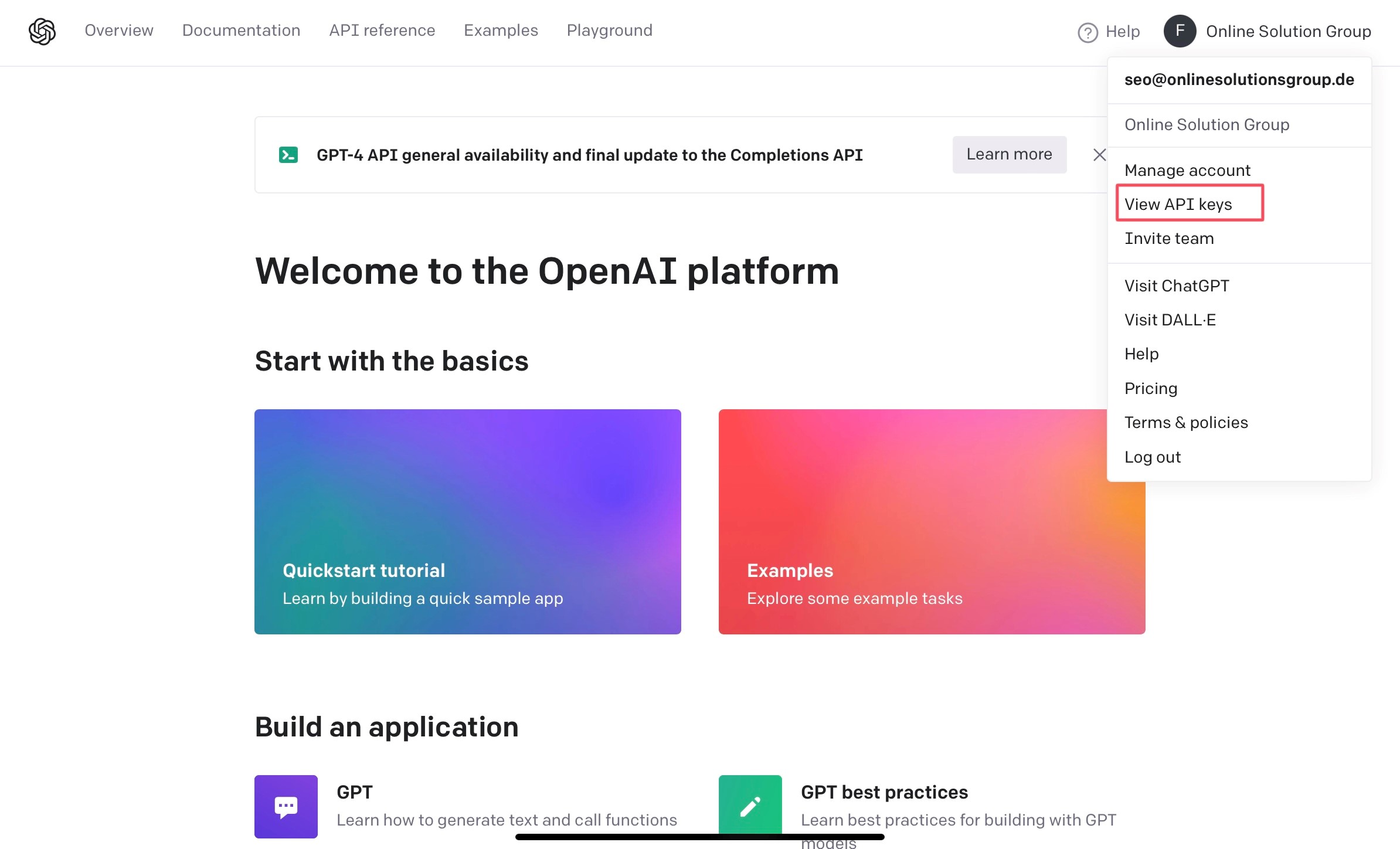Image resolution: width=1400 pixels, height=849 pixels.
Task: Open the purple GPT chat icon
Action: (x=286, y=806)
